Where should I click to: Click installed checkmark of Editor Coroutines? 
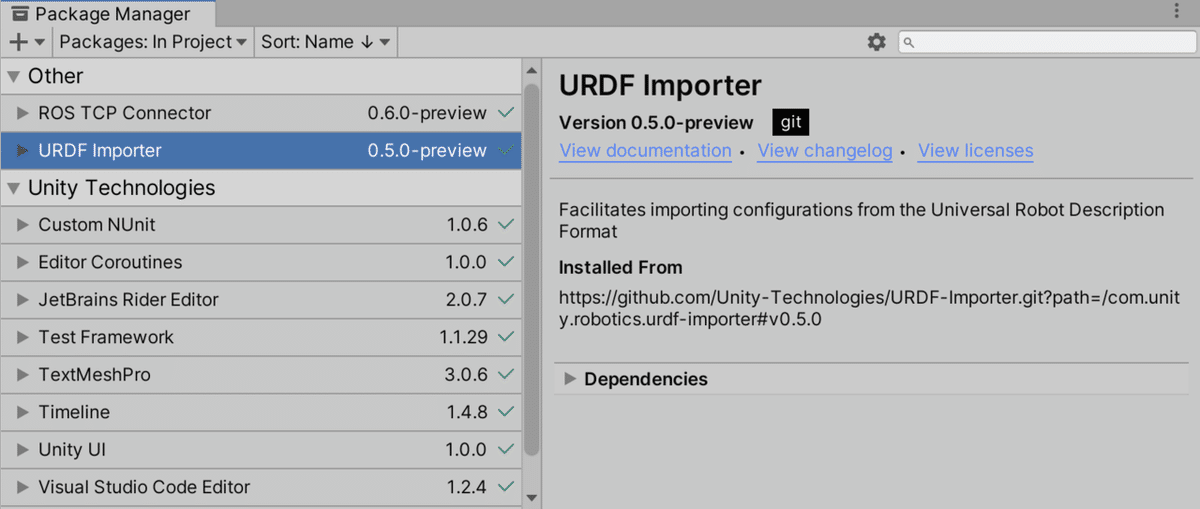point(506,262)
